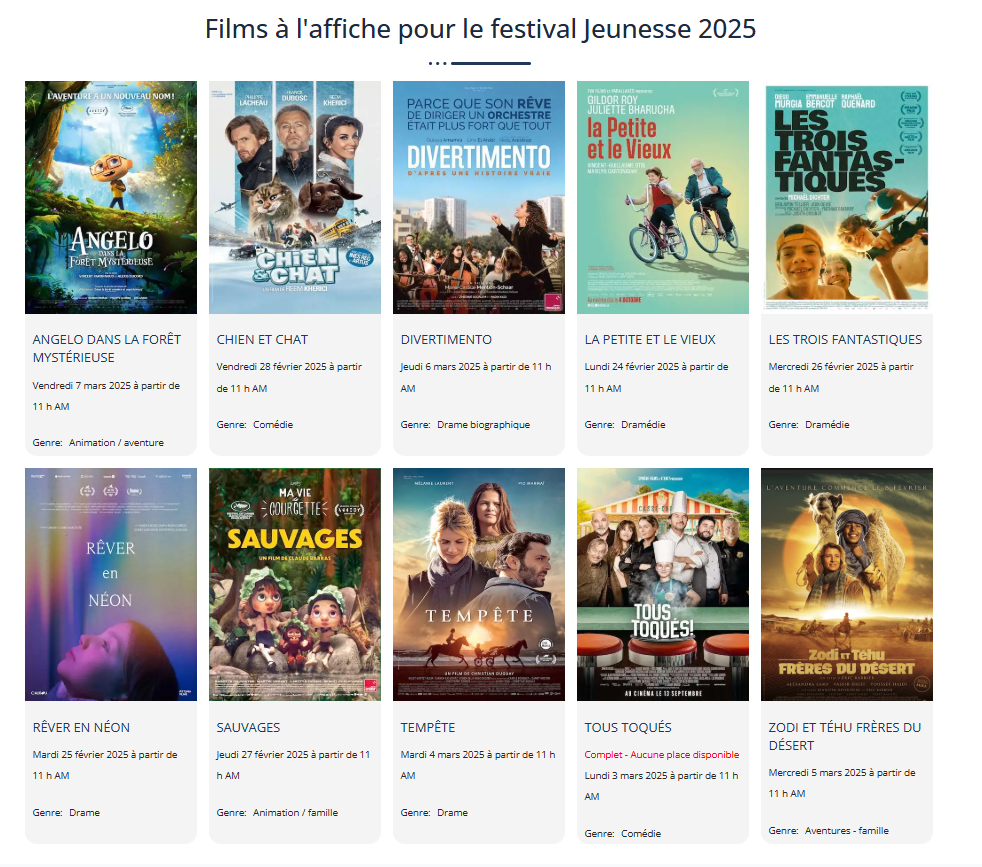Viewport: 982px width, 867px height.
Task: Click the TOUS TOQUÉS title link
Action: (x=628, y=727)
